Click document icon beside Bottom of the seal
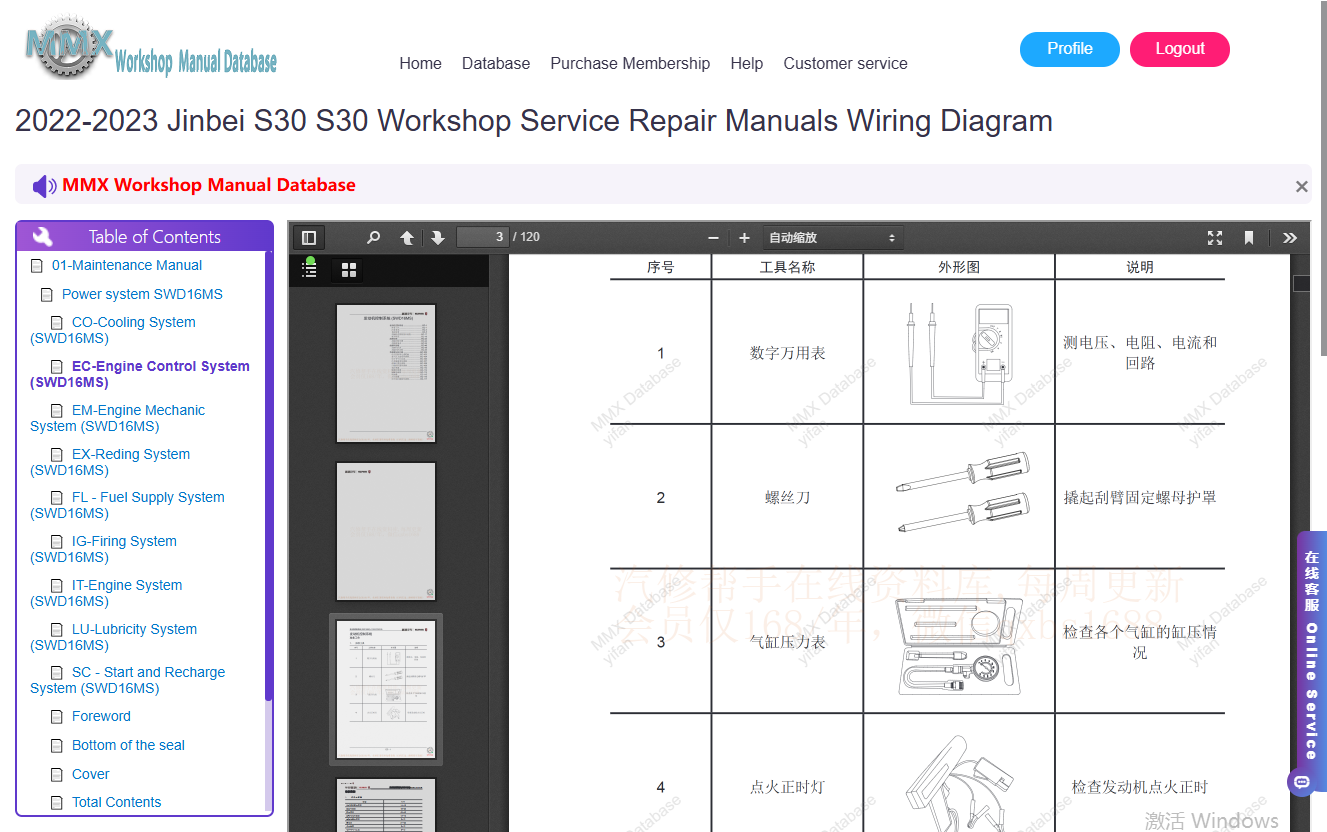 point(57,746)
